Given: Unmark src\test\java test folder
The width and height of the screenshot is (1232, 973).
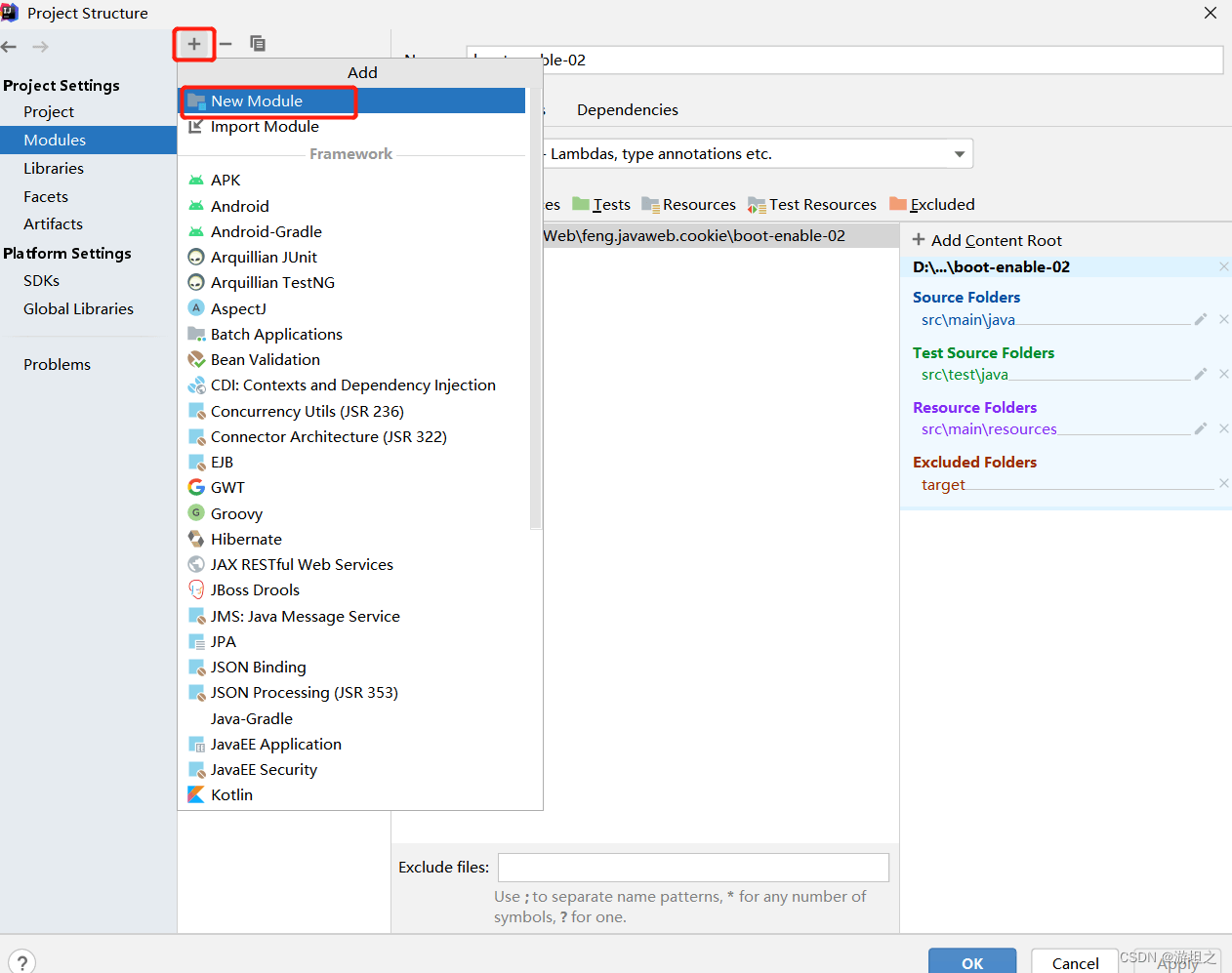Looking at the screenshot, I should [x=1223, y=374].
